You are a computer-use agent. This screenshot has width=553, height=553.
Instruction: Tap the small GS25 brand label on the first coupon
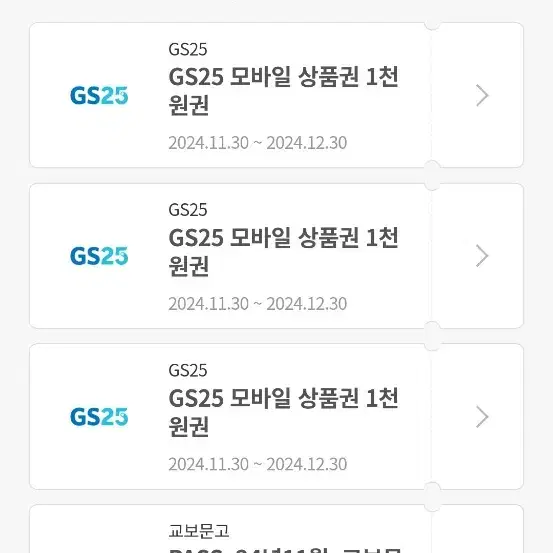tap(188, 49)
